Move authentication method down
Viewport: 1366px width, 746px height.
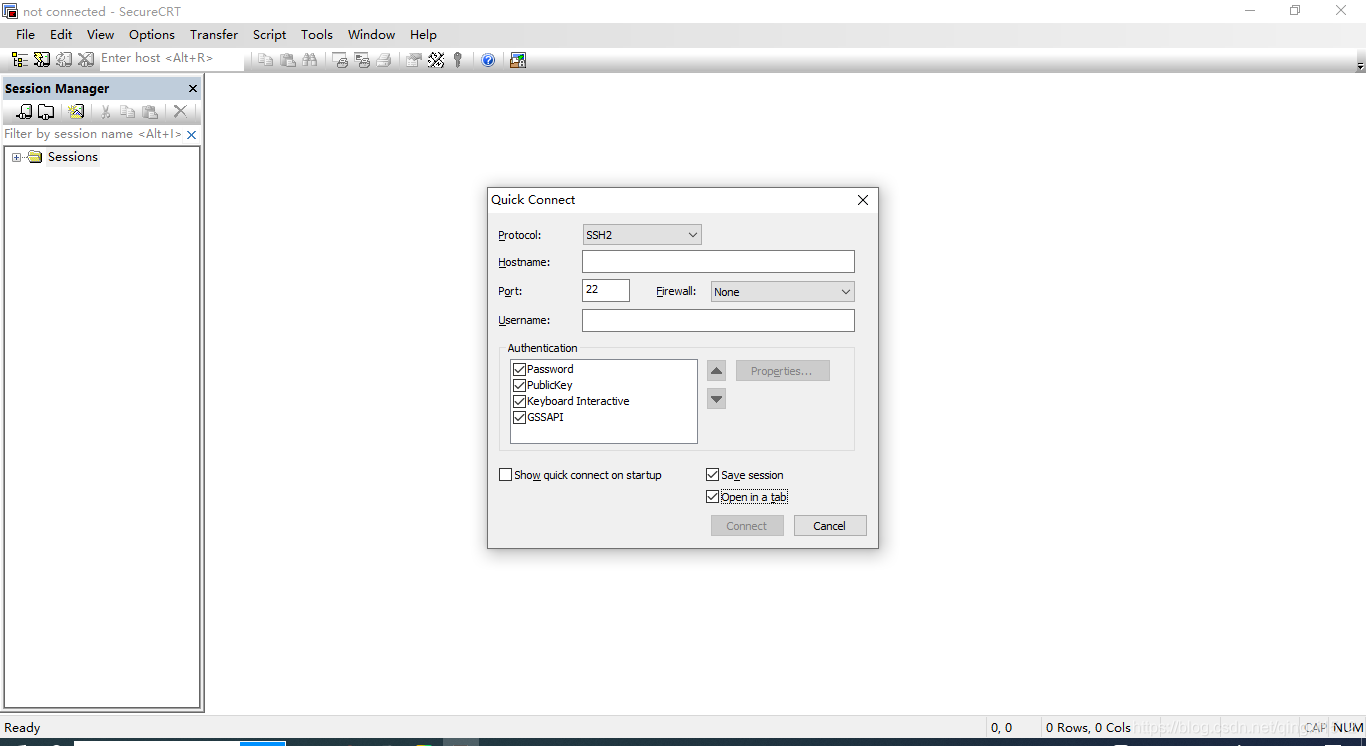click(716, 399)
